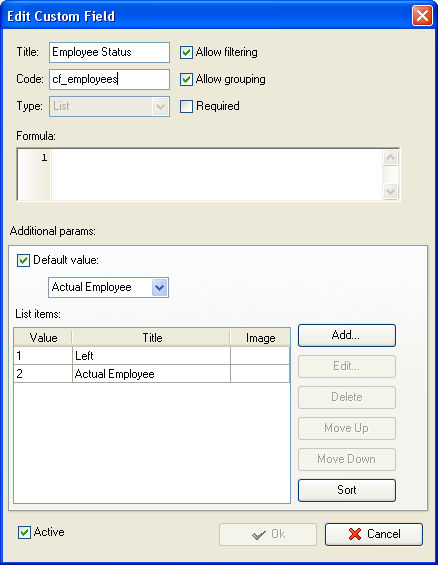Enable the Required checkbox
The image size is (438, 565).
(186, 106)
